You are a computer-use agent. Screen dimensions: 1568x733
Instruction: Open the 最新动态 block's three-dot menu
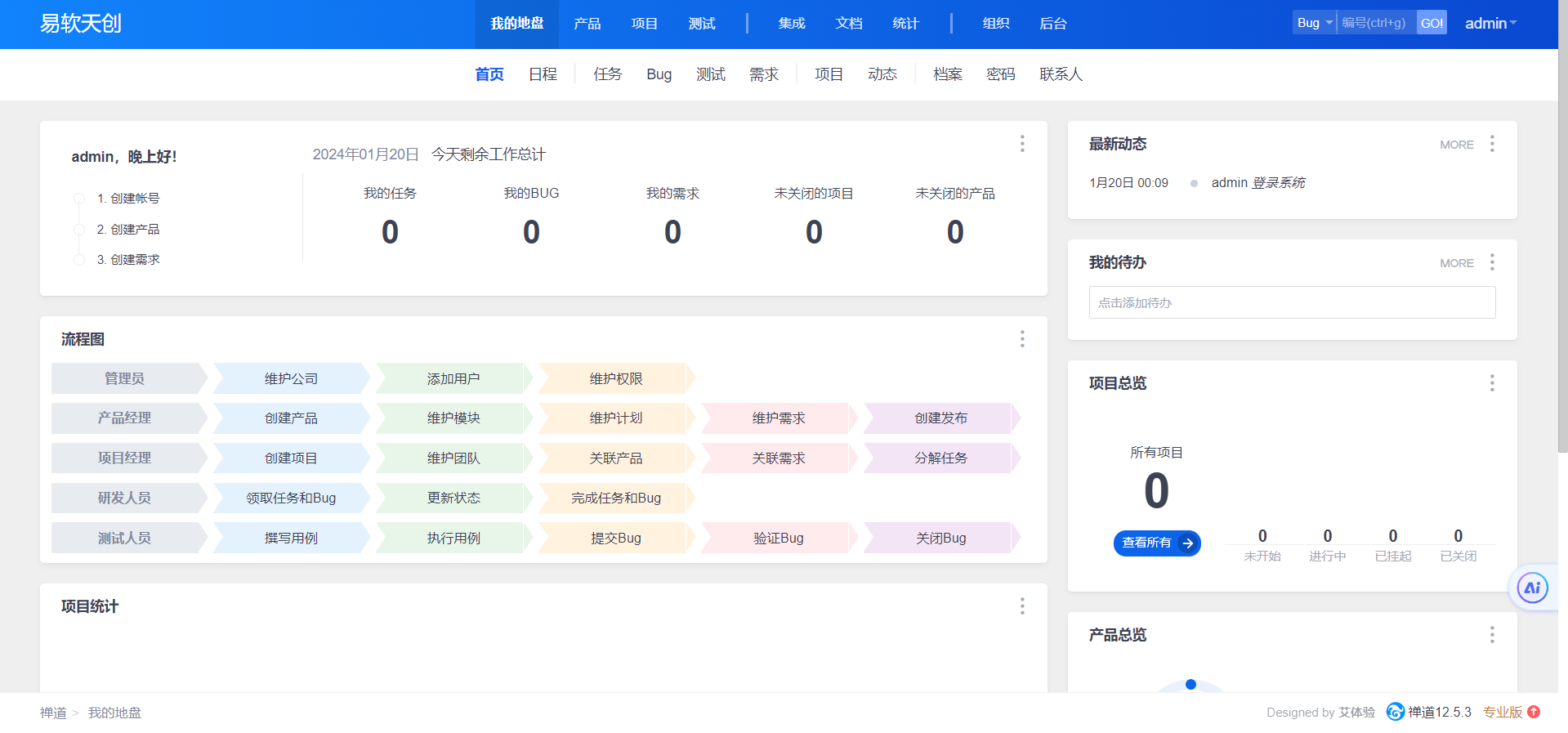(x=1492, y=144)
